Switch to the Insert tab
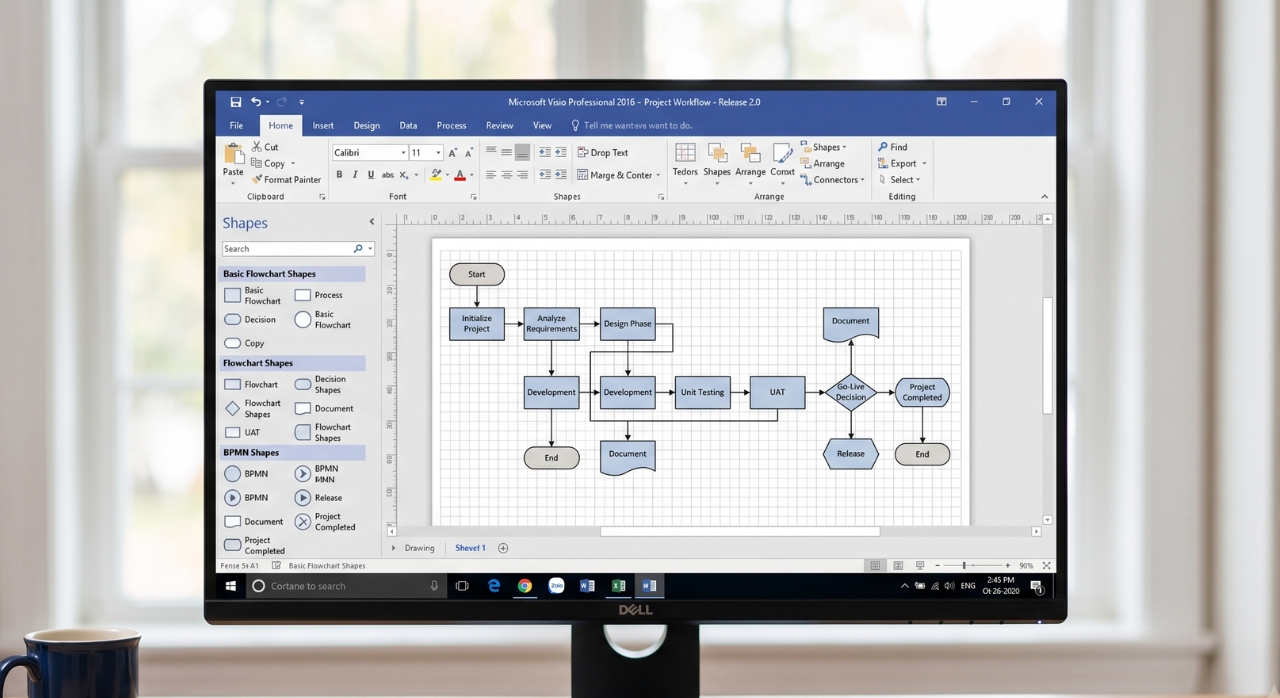Viewport: 1280px width, 698px height. (323, 126)
